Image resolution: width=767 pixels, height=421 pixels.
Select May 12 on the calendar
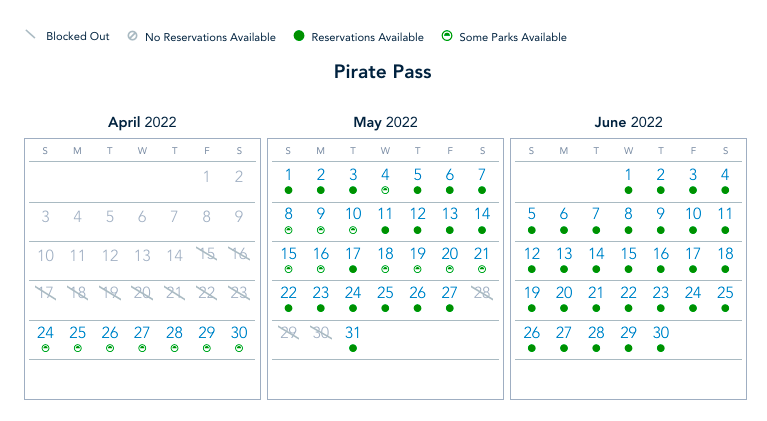click(x=417, y=214)
